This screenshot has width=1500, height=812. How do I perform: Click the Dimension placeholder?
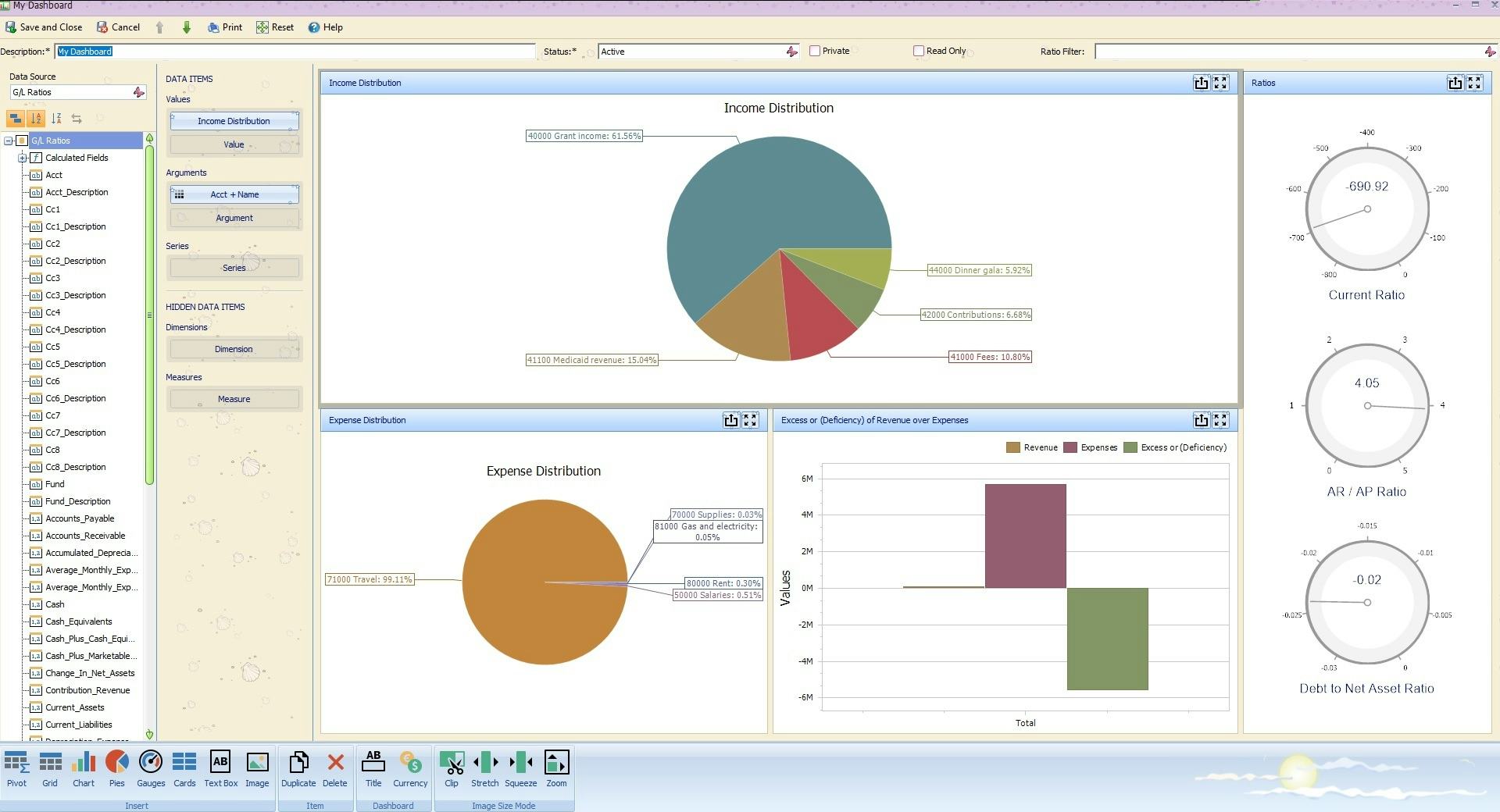coord(234,349)
